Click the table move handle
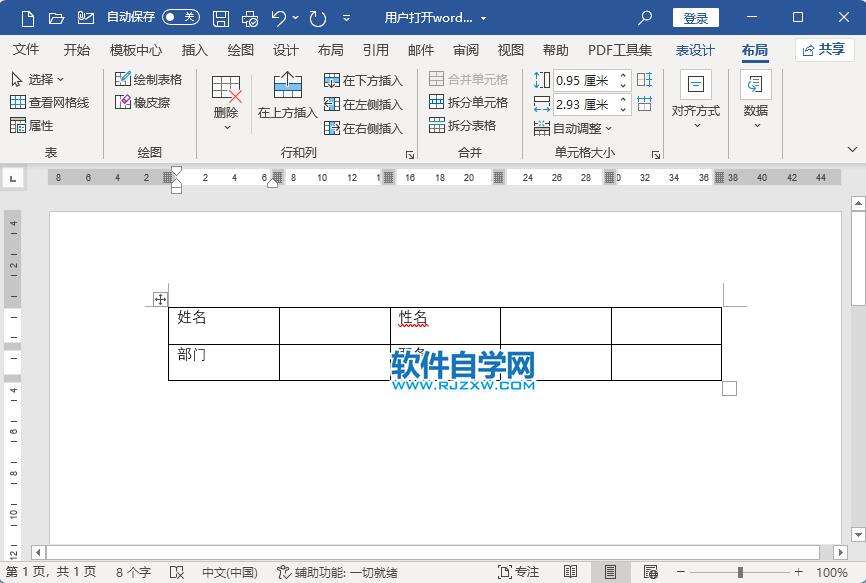 pyautogui.click(x=160, y=299)
